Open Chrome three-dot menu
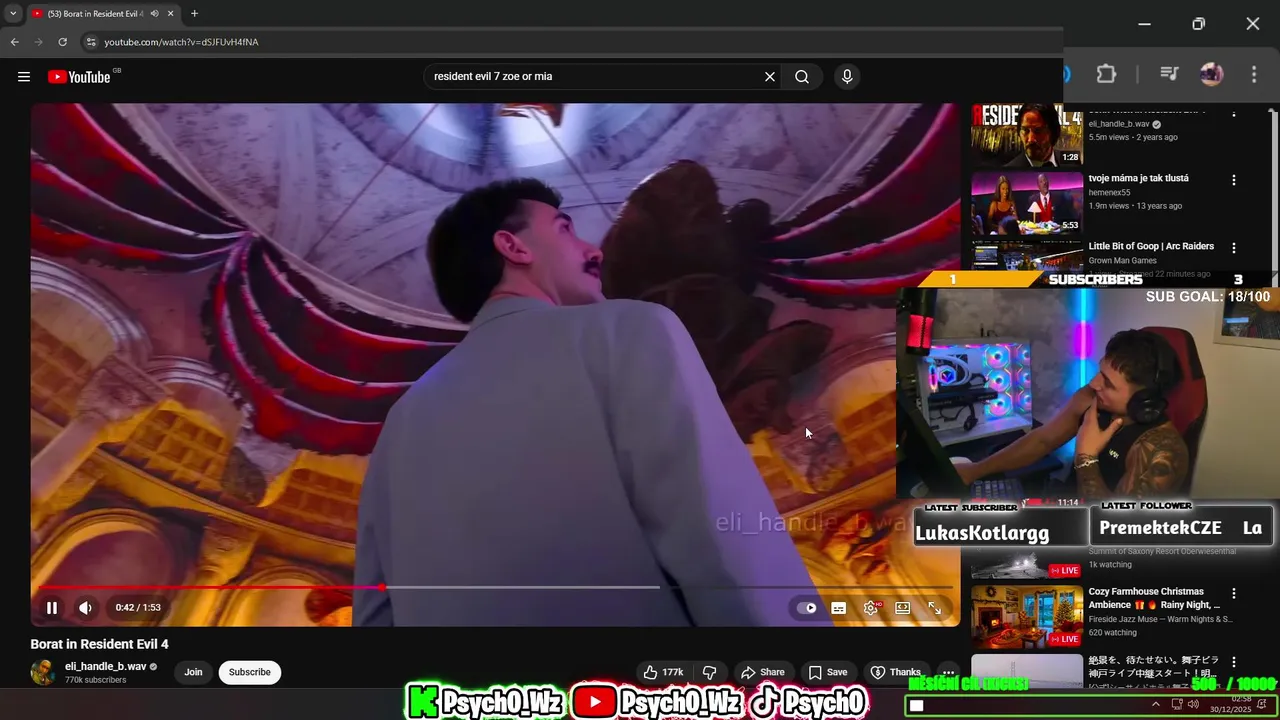Screen dimensions: 1280x720 click(x=1254, y=74)
